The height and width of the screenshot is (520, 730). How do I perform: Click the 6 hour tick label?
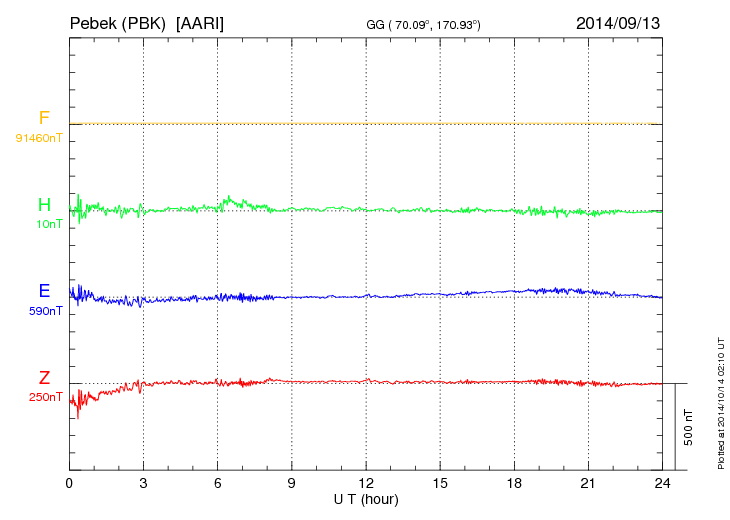pyautogui.click(x=218, y=483)
